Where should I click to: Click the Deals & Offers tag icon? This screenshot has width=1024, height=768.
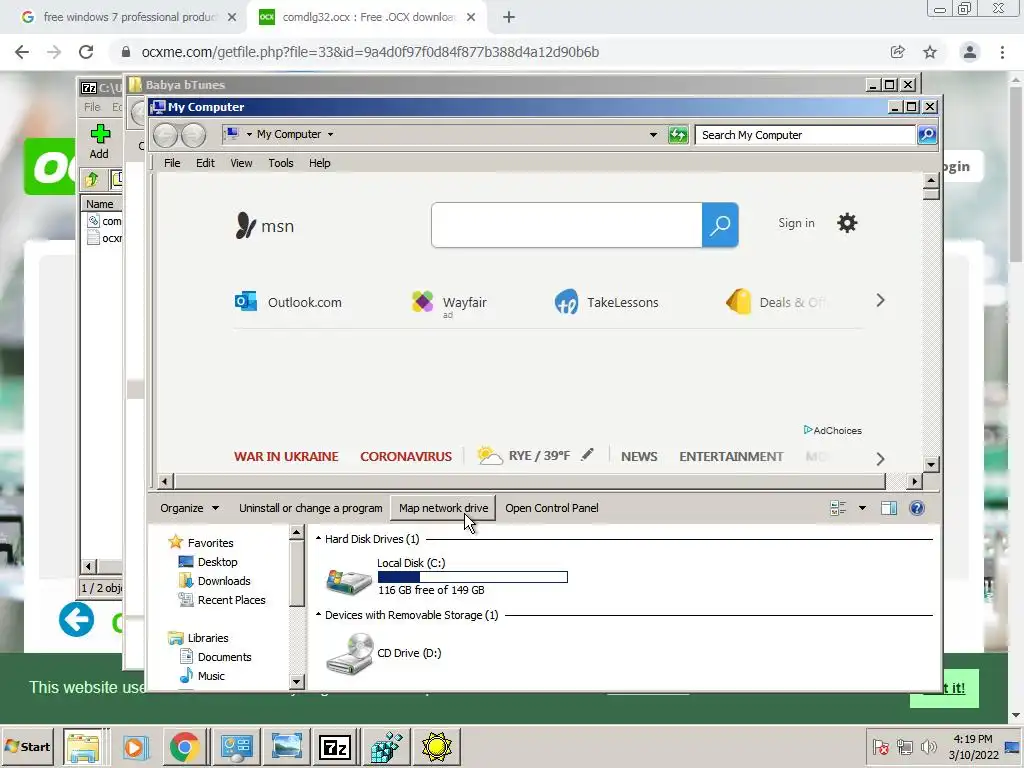tap(739, 302)
